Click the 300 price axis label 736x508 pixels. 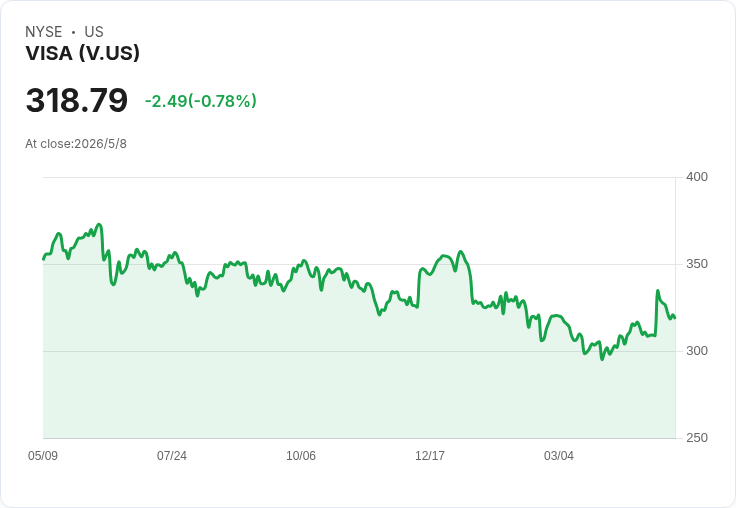(x=697, y=351)
